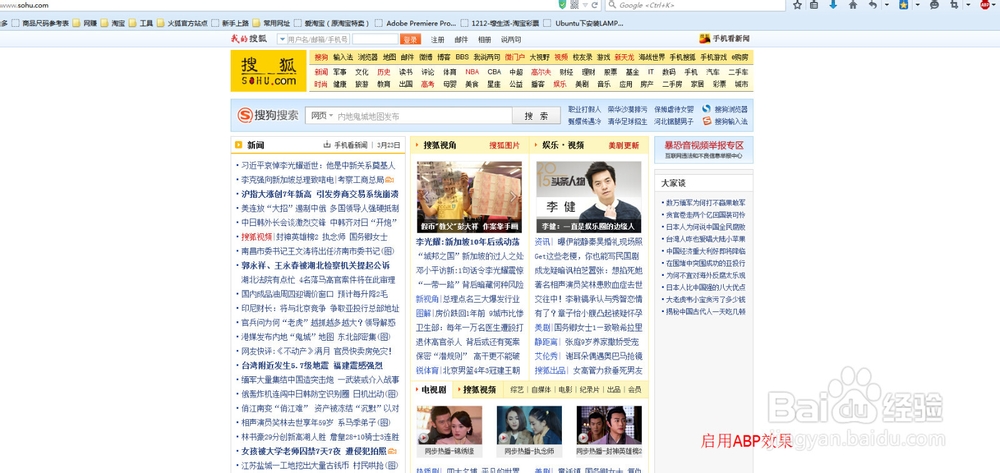Expand the dropdown next to undo arrow
Screen dimensions: 1000x473
click(886, 5)
